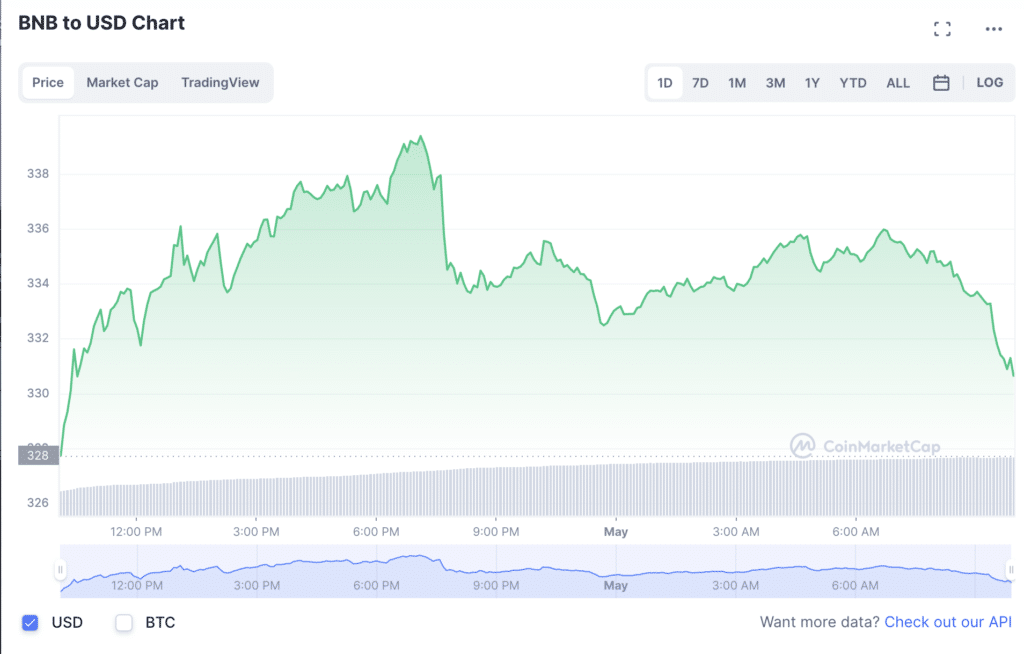Toggle the LOG scale button

coord(989,83)
